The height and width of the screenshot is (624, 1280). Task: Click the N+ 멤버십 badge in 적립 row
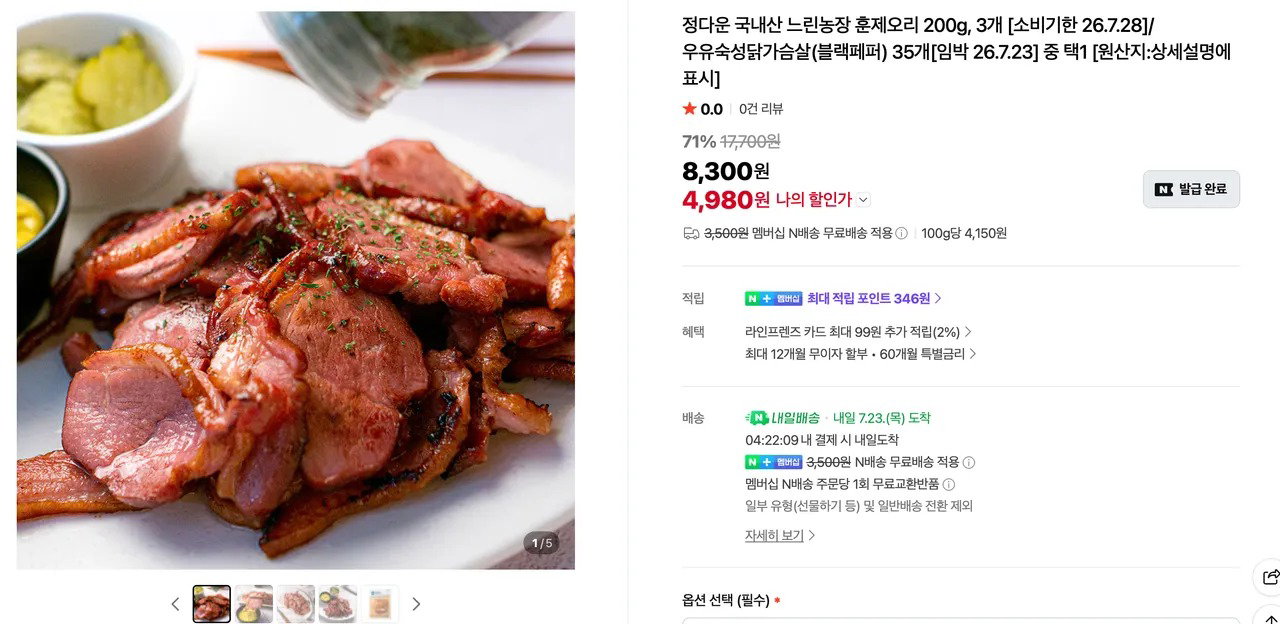click(773, 298)
